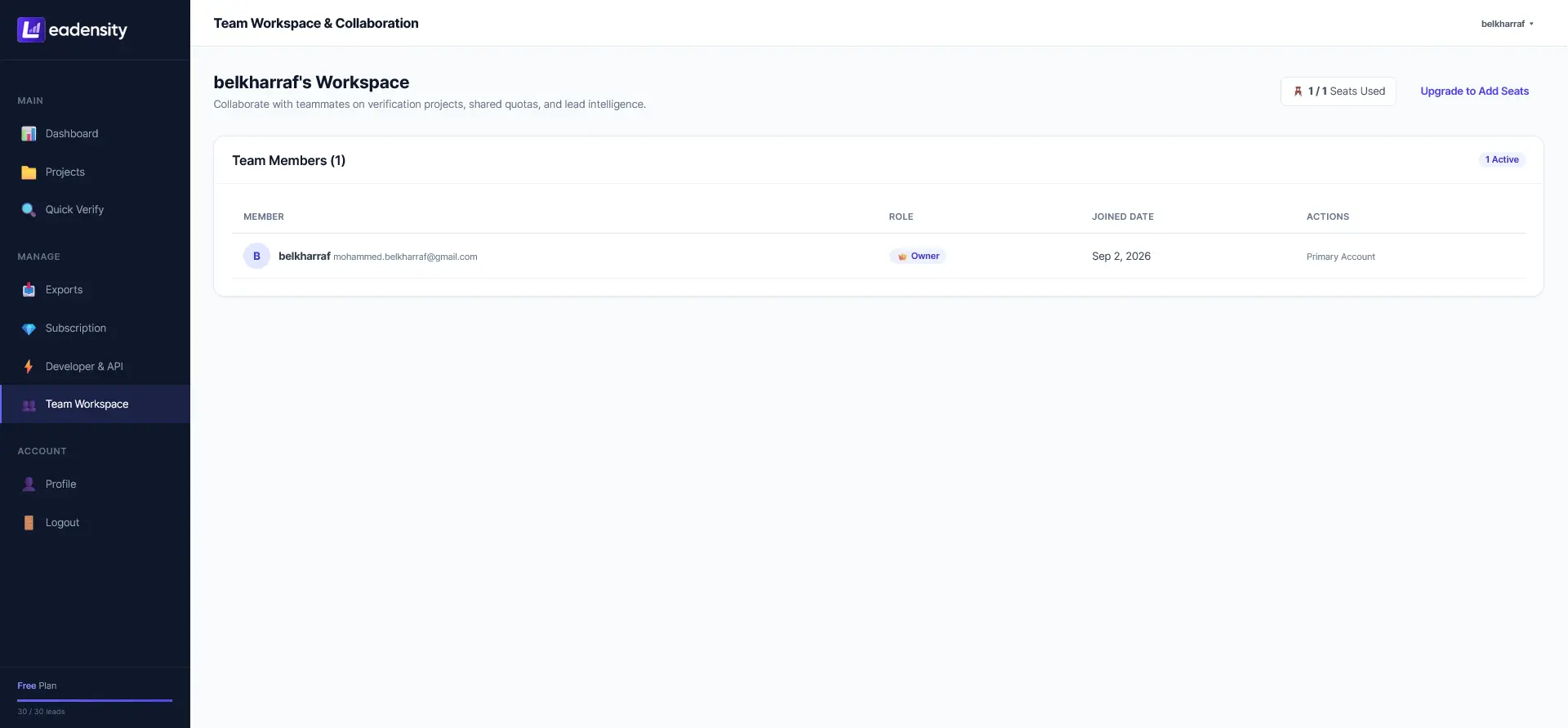The image size is (1568, 728).
Task: Select Team Workspace menu item
Action: (x=95, y=404)
